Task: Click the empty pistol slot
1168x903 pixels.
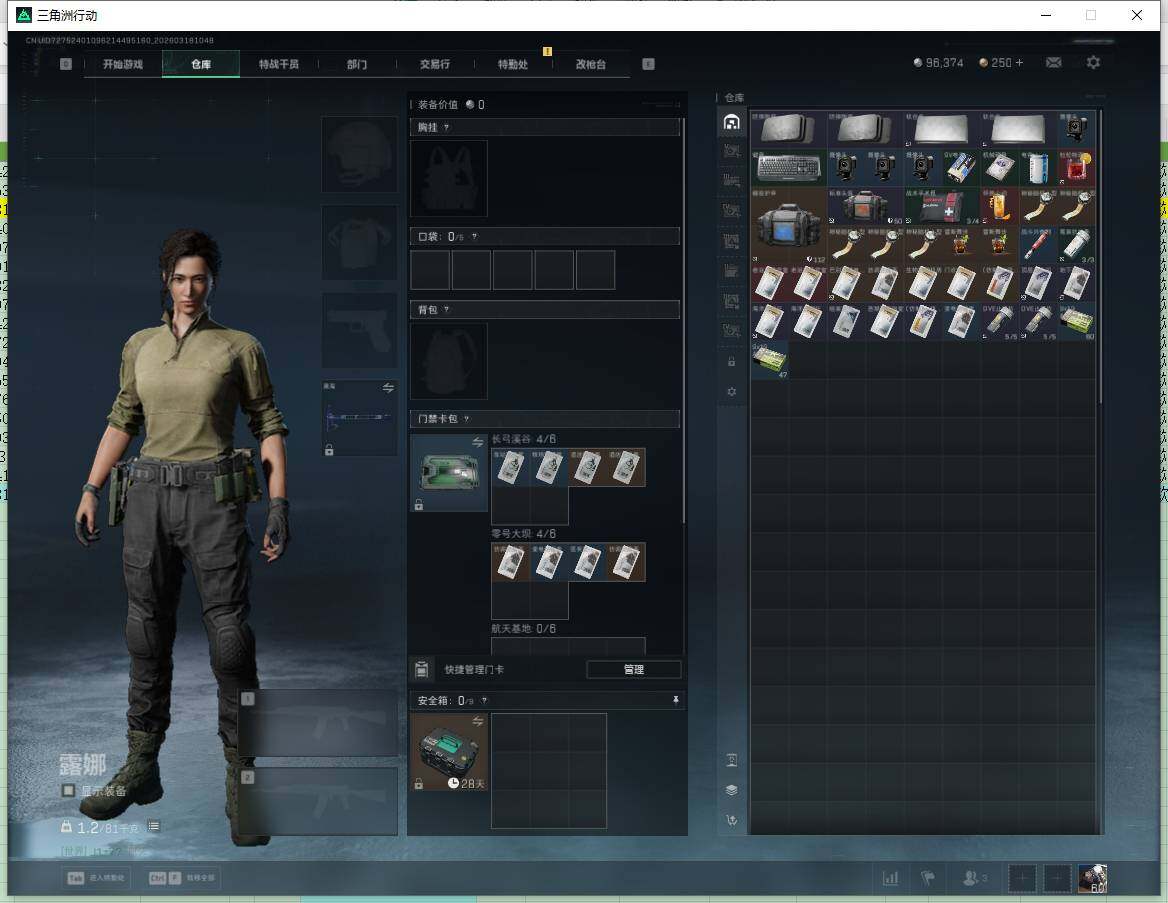Action: pos(359,330)
